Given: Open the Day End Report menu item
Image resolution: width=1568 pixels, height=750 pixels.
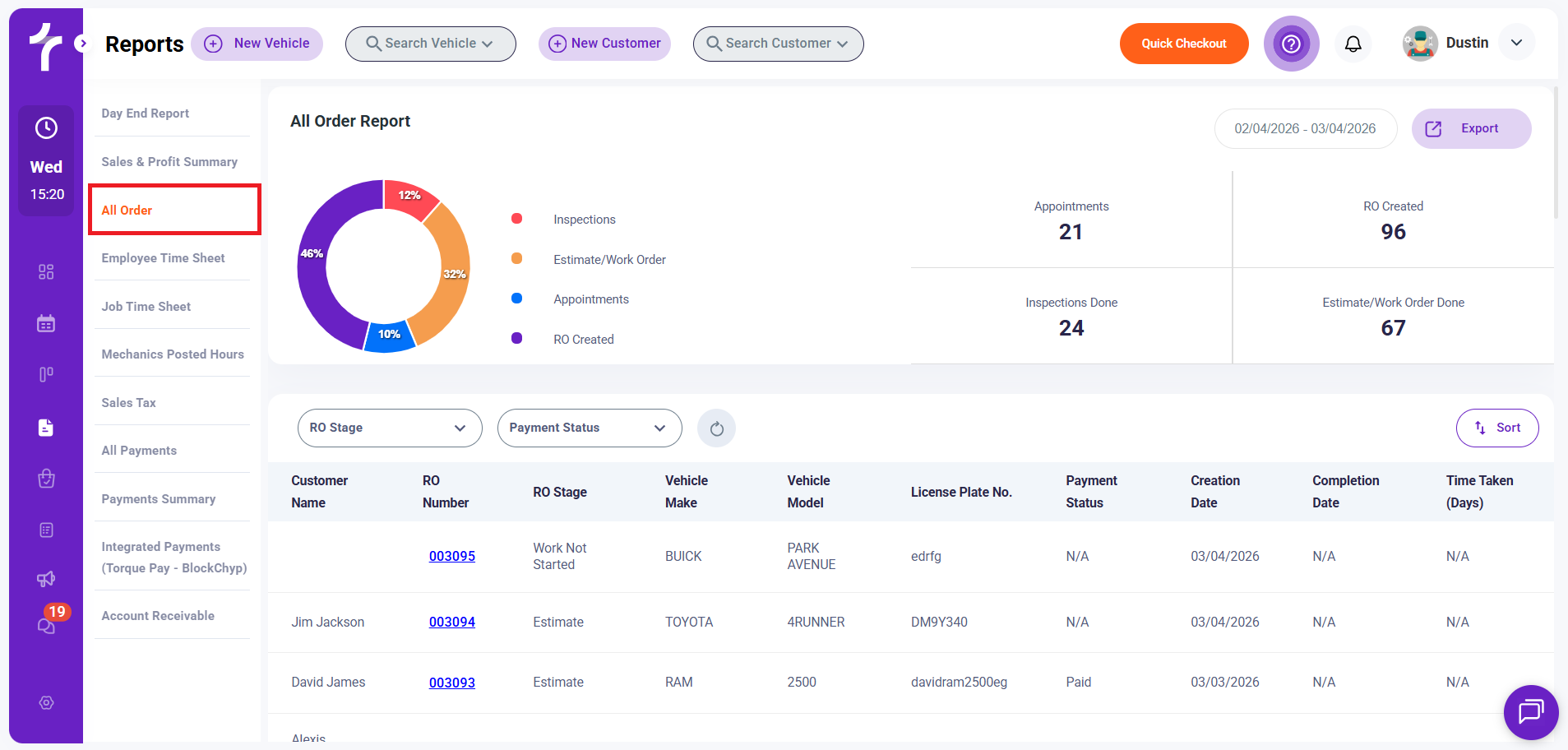Looking at the screenshot, I should click(x=146, y=113).
